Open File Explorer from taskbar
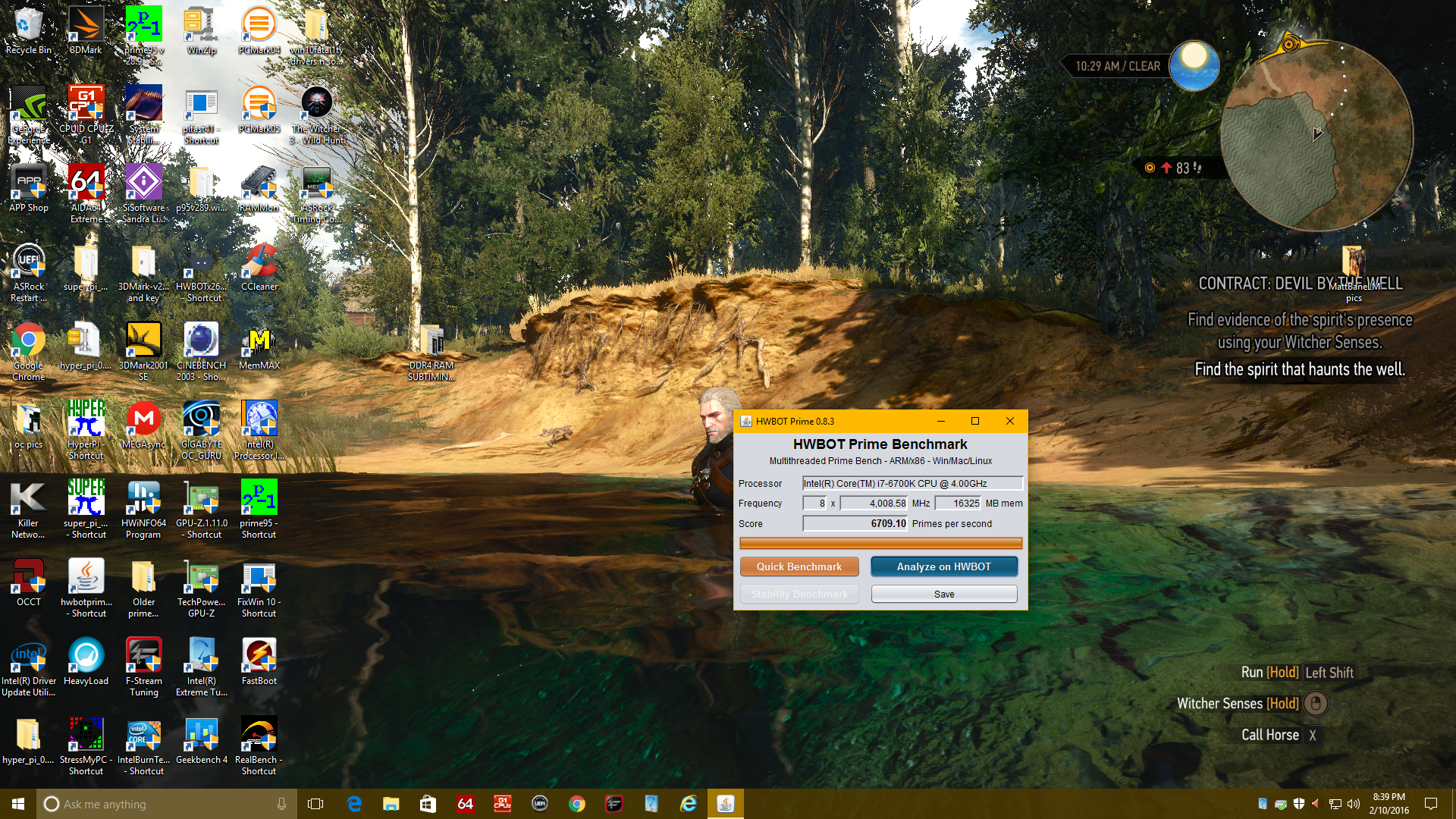1456x819 pixels. click(x=391, y=804)
